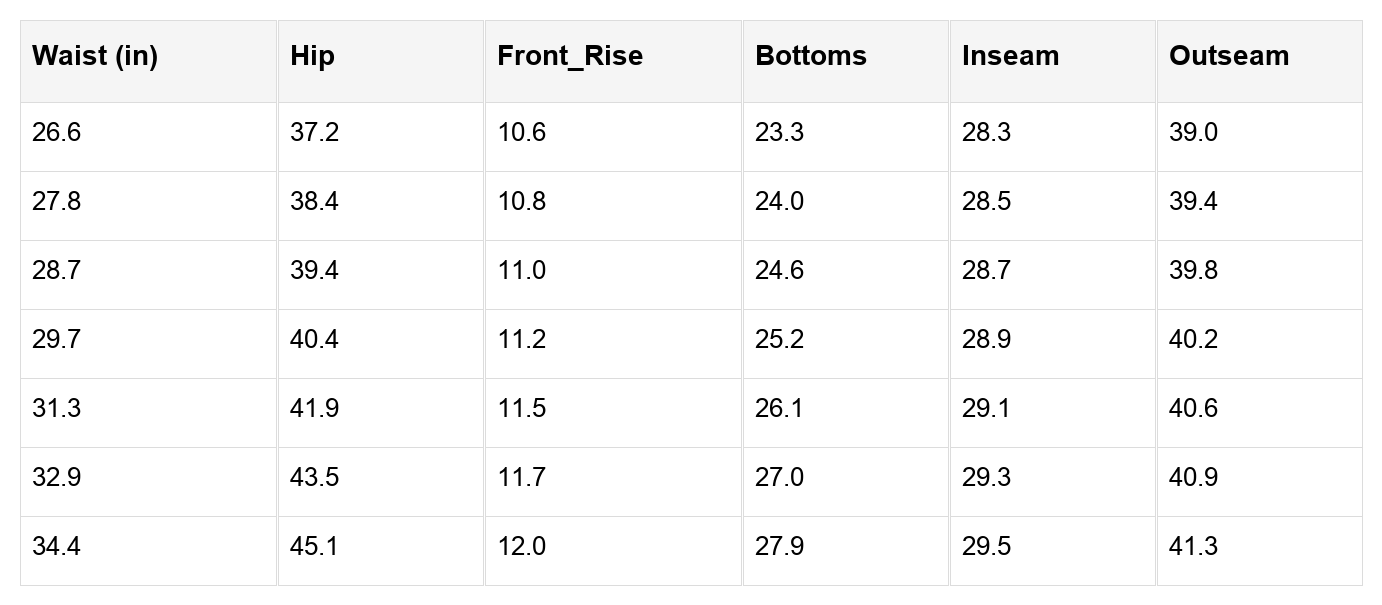Click the waist cell showing 26.6
Screen dimensions: 1382x605
tap(56, 133)
